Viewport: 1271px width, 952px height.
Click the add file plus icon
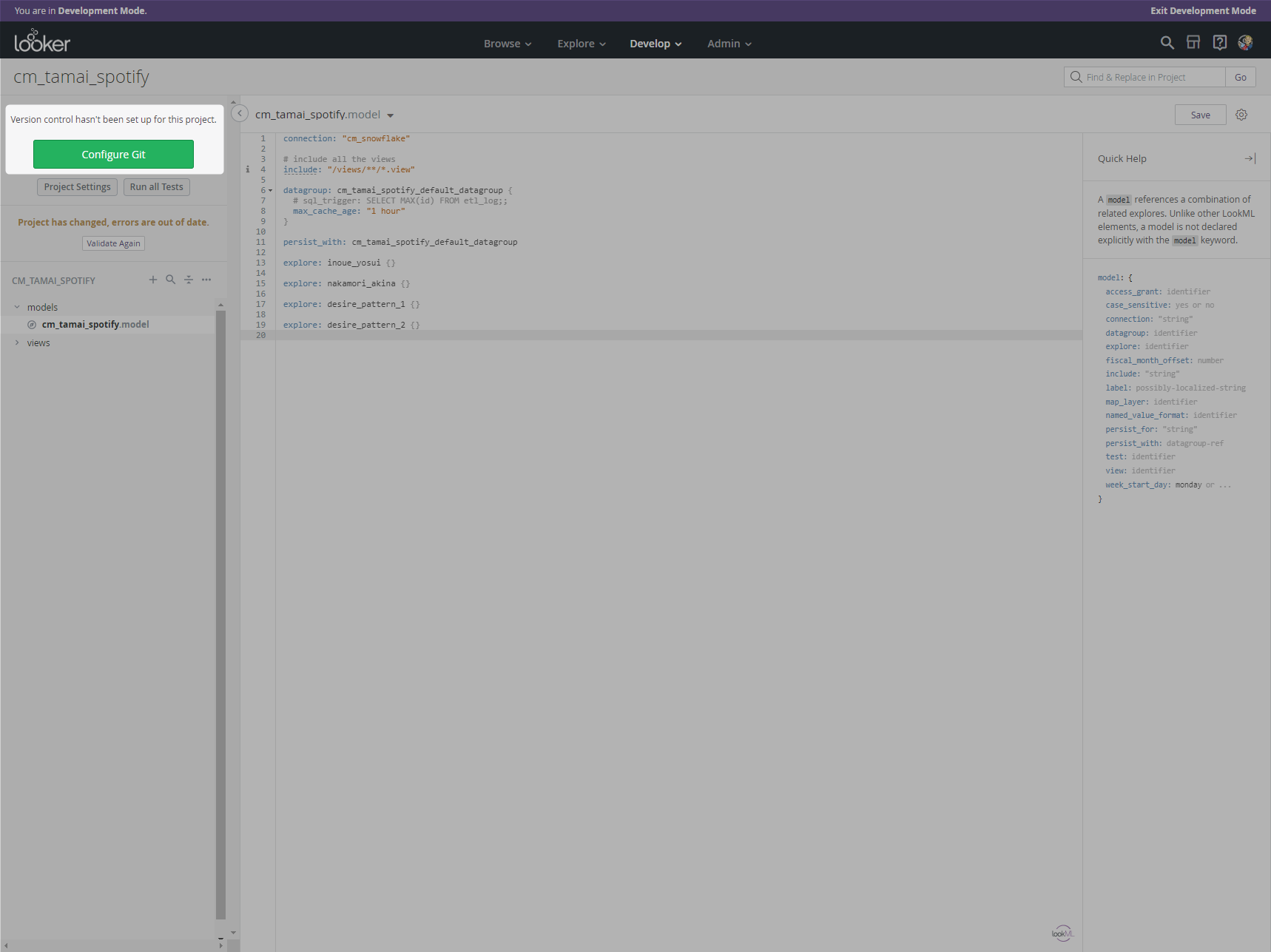[153, 280]
